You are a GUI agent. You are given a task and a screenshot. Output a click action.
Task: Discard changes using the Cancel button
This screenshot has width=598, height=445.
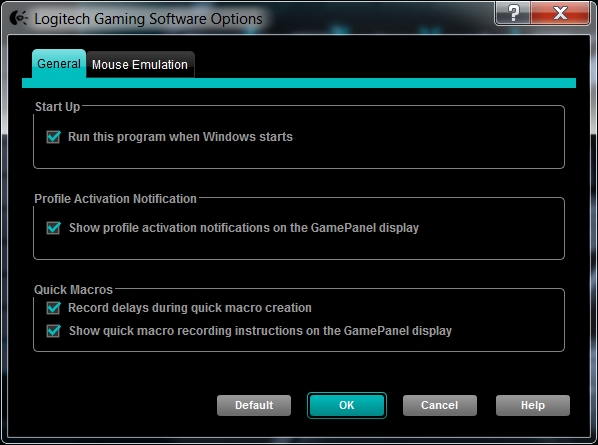pyautogui.click(x=440, y=405)
